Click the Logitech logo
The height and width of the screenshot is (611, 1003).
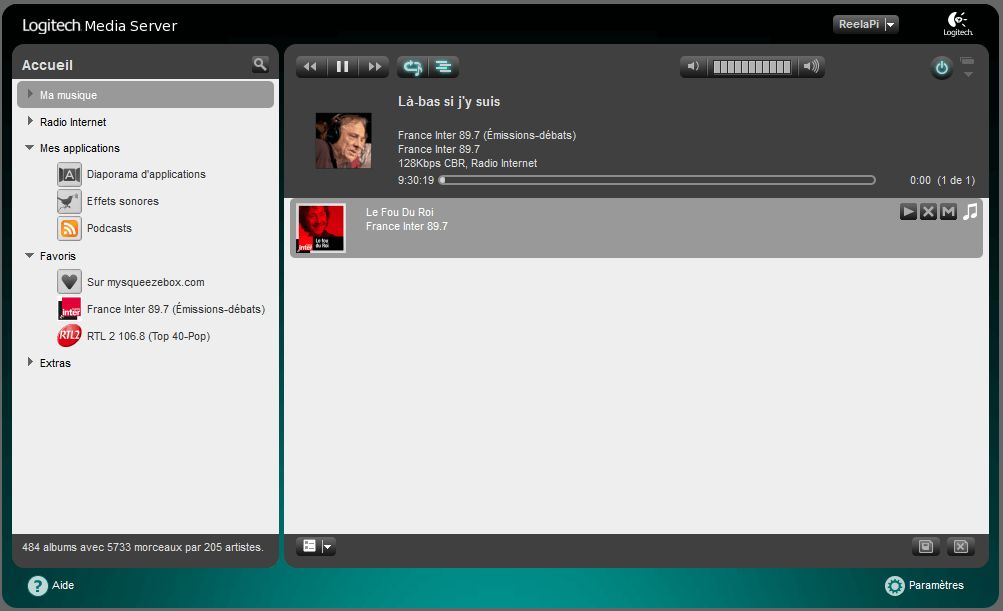click(958, 24)
